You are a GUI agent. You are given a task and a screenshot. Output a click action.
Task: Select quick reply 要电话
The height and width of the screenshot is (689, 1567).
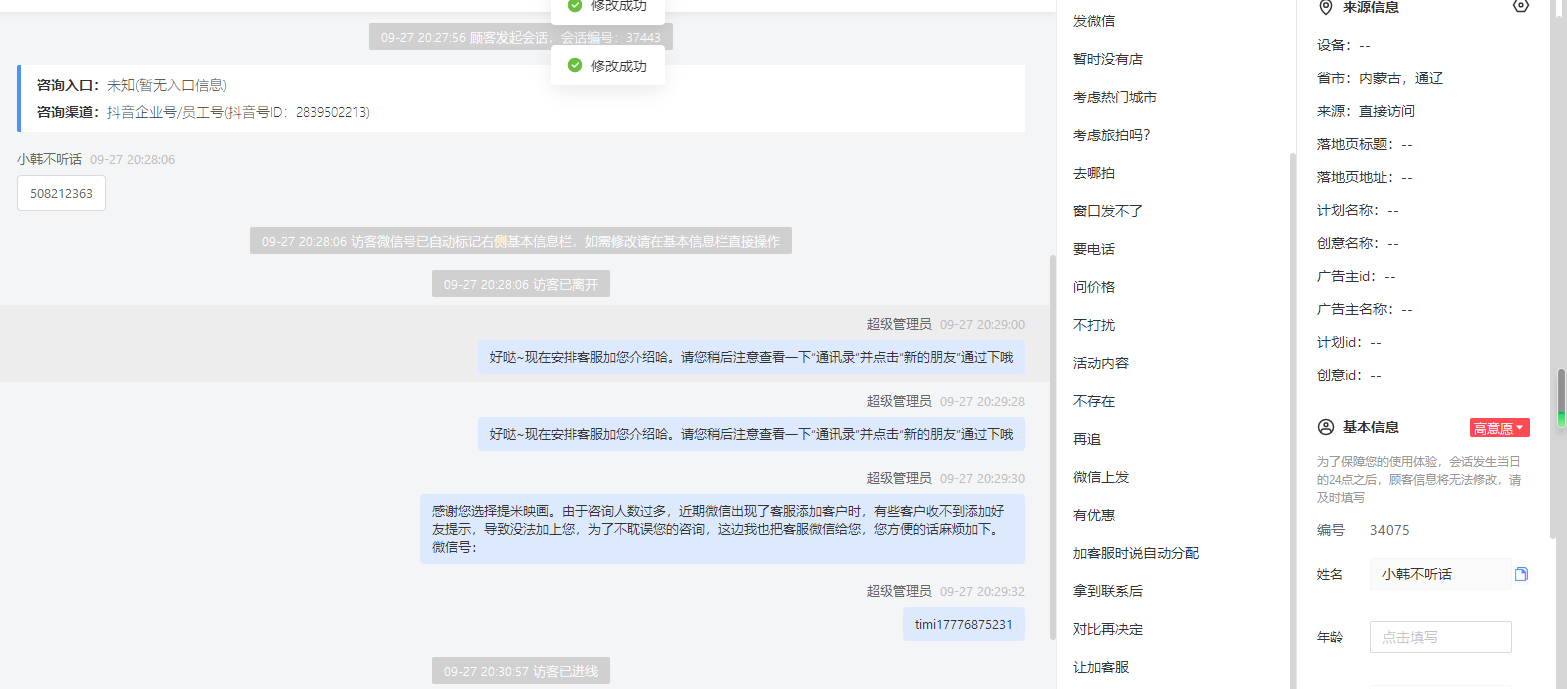click(x=1094, y=249)
